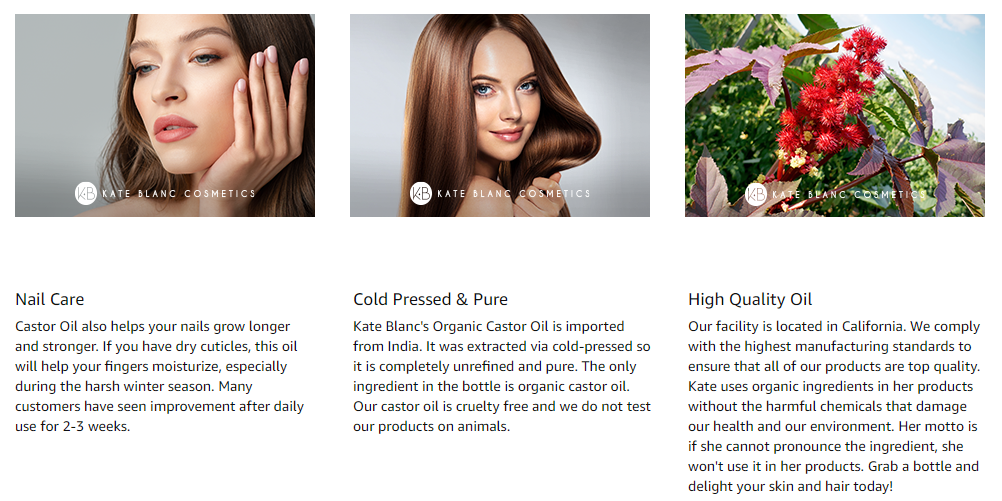1002x501 pixels.
Task: Click the KB logo on the hair image
Action: pyautogui.click(x=420, y=193)
